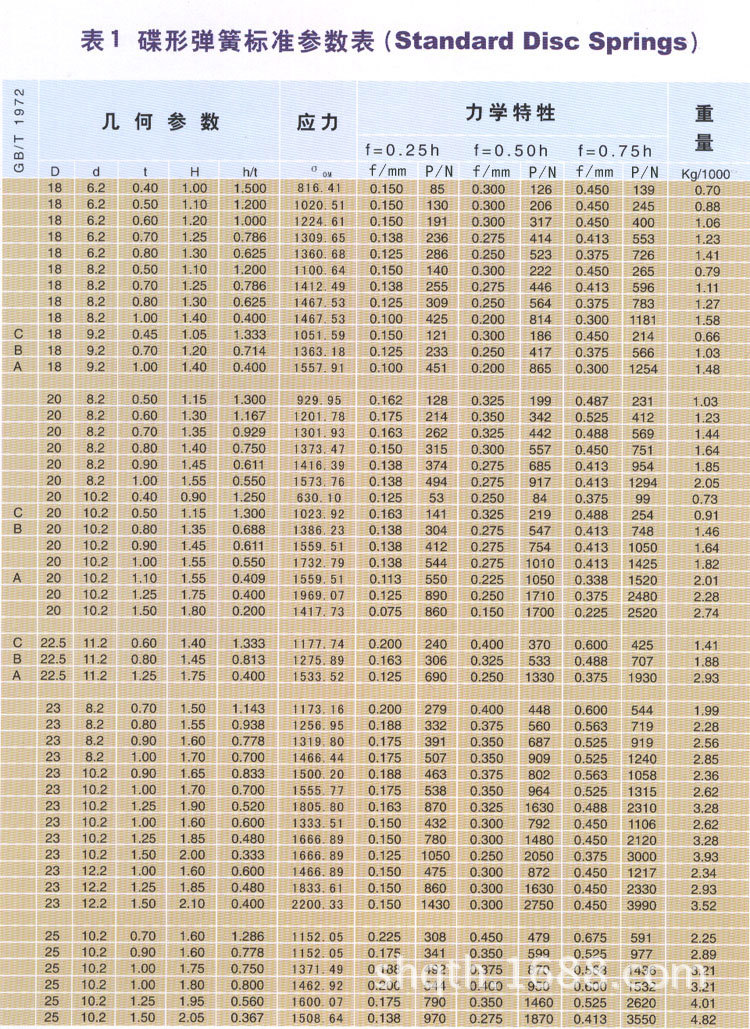Click the 'Kg/1000' unit header
The image size is (750, 1029).
coord(705,173)
